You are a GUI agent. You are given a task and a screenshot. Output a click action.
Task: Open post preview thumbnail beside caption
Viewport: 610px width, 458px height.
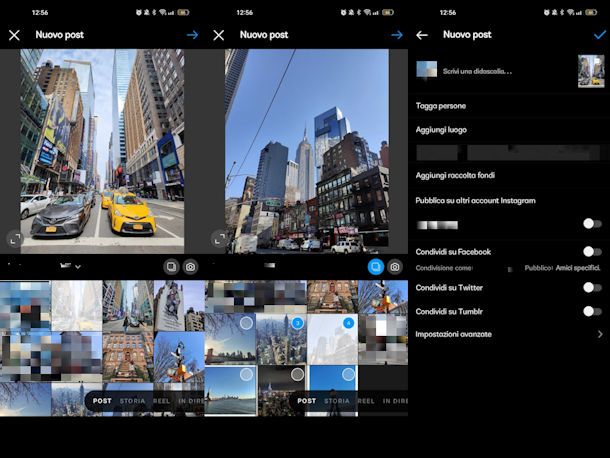click(591, 71)
